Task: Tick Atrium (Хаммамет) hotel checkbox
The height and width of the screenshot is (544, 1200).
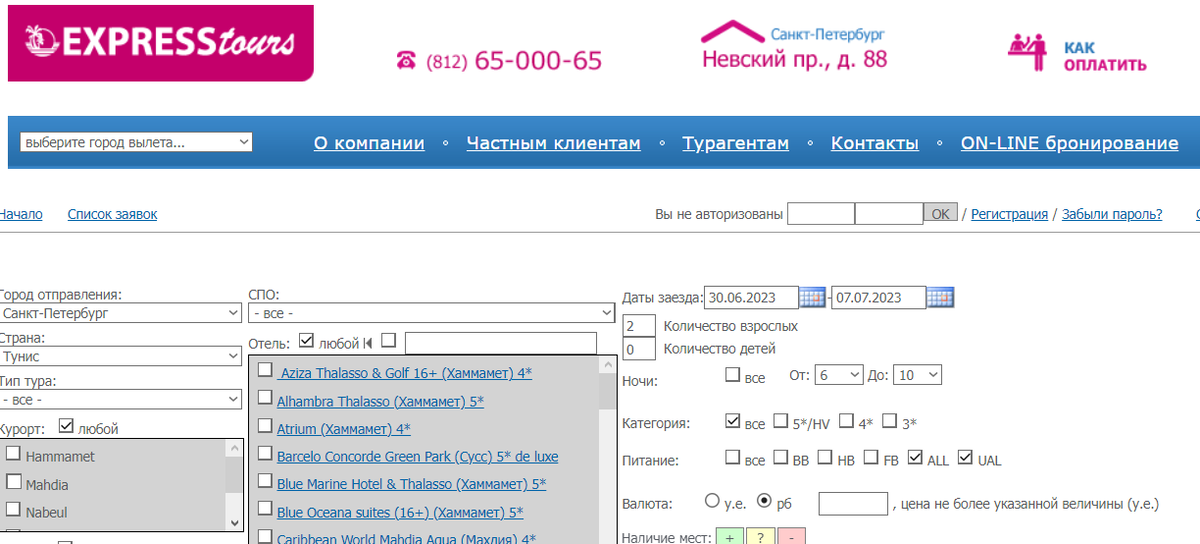Action: tap(265, 426)
